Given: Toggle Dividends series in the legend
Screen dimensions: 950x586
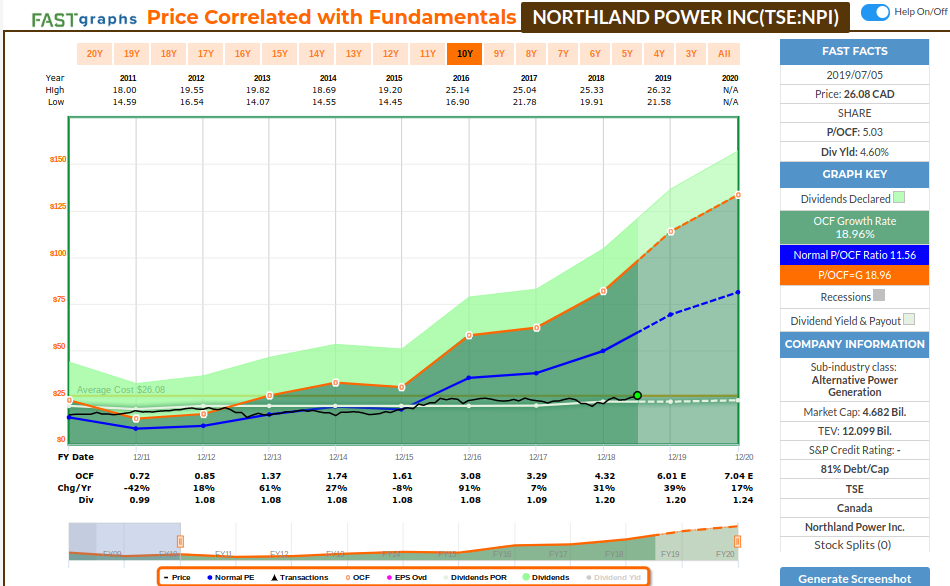Looking at the screenshot, I should click(546, 578).
